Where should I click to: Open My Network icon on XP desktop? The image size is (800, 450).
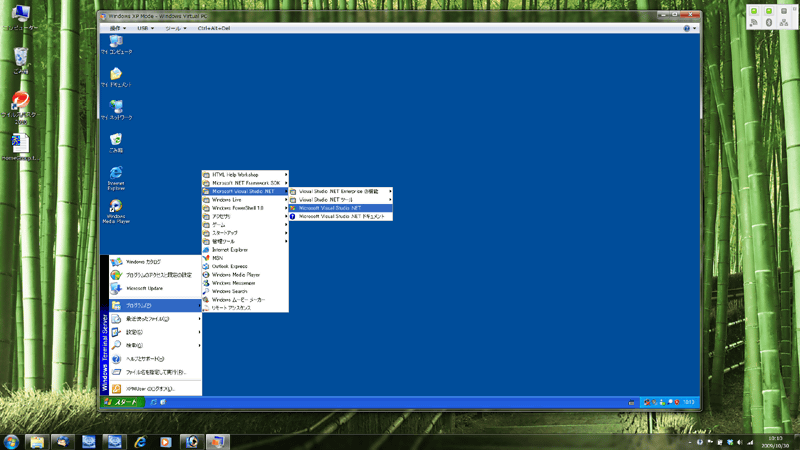(x=116, y=110)
